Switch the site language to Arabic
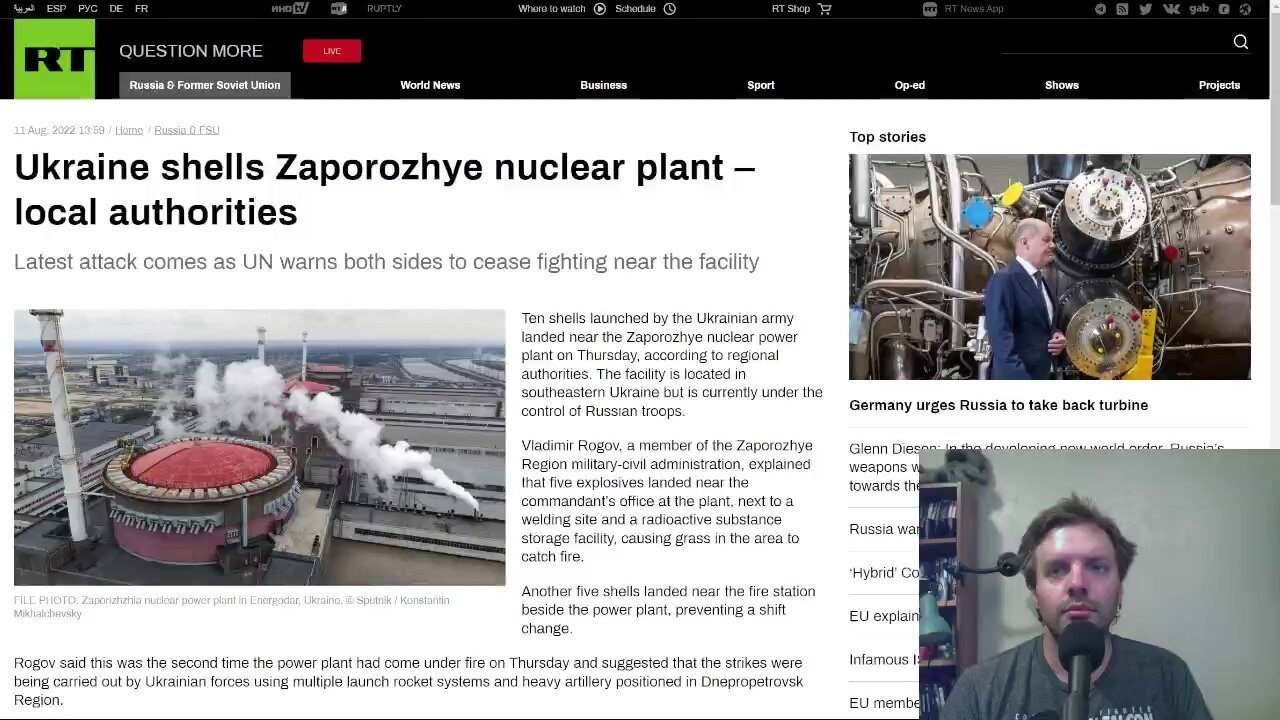This screenshot has width=1280, height=720. point(24,9)
